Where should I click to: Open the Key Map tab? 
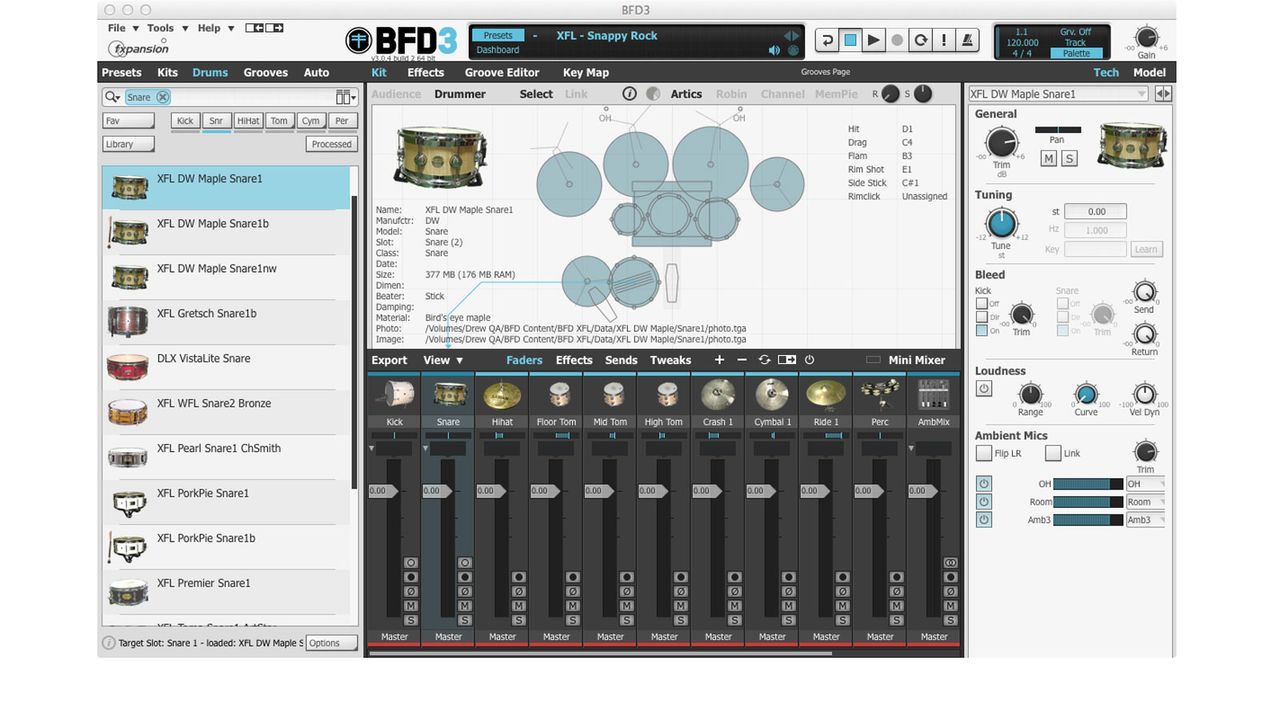point(586,72)
